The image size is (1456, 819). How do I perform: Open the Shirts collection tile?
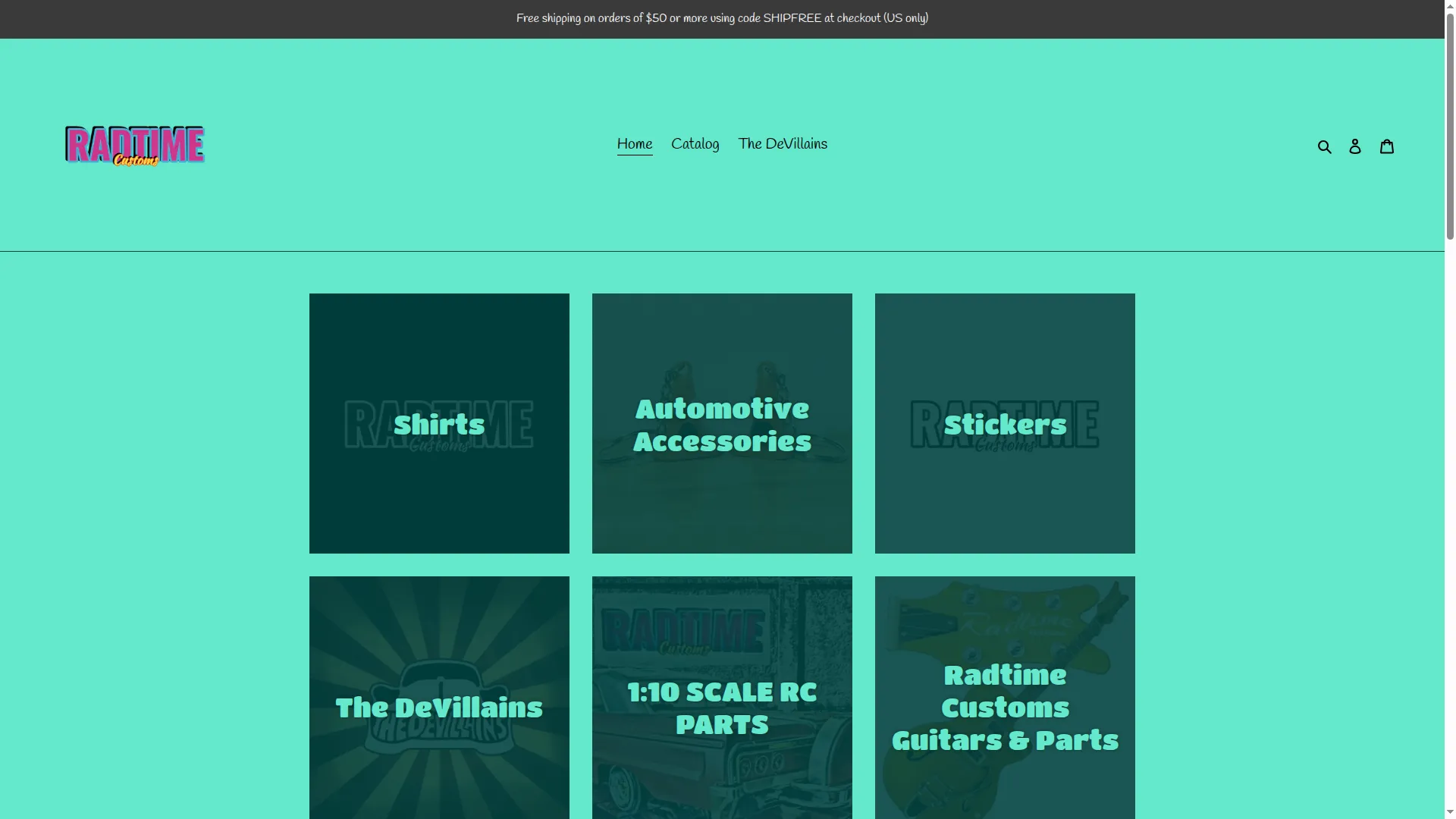(x=439, y=423)
